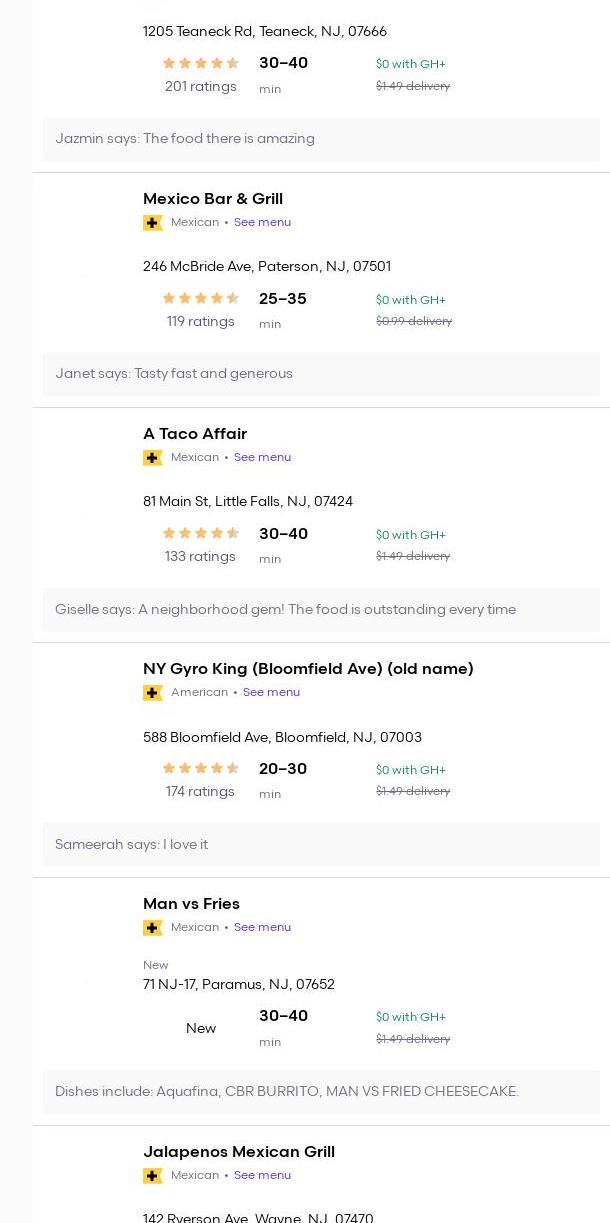610x1223 pixels.
Task: Select NY Gyro King (Bloomfield Ave) title
Action: pyautogui.click(x=308, y=669)
